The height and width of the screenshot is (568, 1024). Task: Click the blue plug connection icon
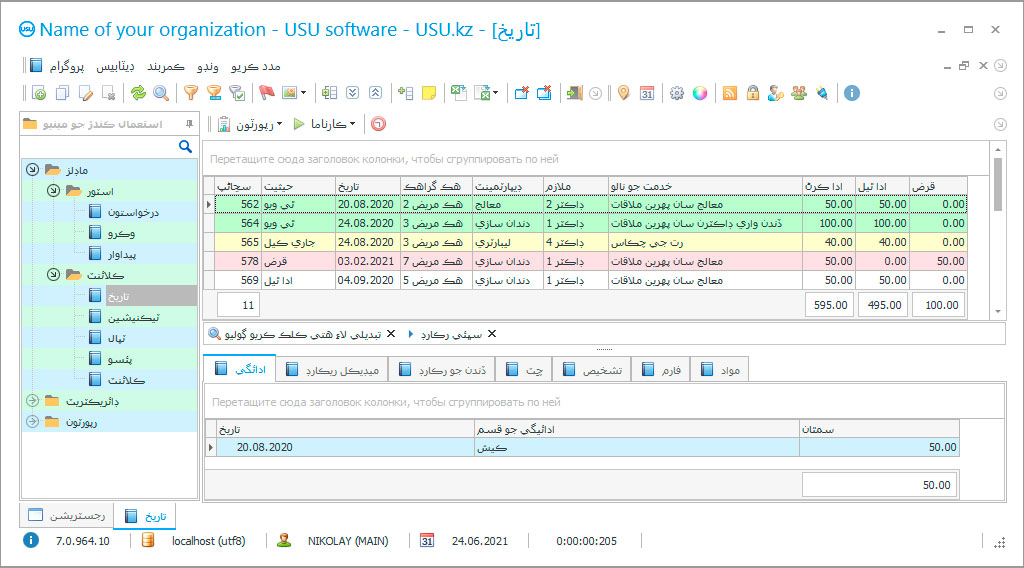[x=822, y=93]
